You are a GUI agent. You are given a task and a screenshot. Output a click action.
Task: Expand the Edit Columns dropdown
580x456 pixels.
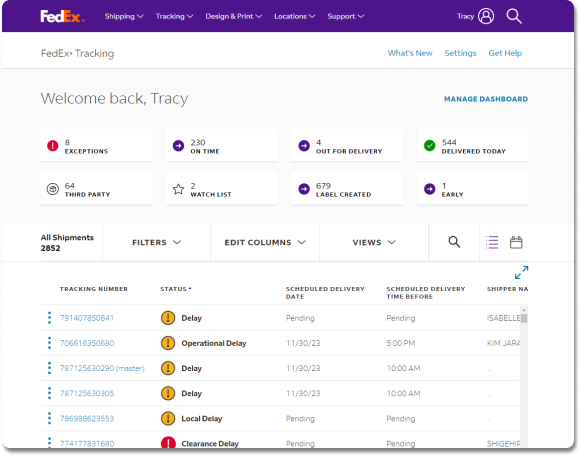point(265,243)
